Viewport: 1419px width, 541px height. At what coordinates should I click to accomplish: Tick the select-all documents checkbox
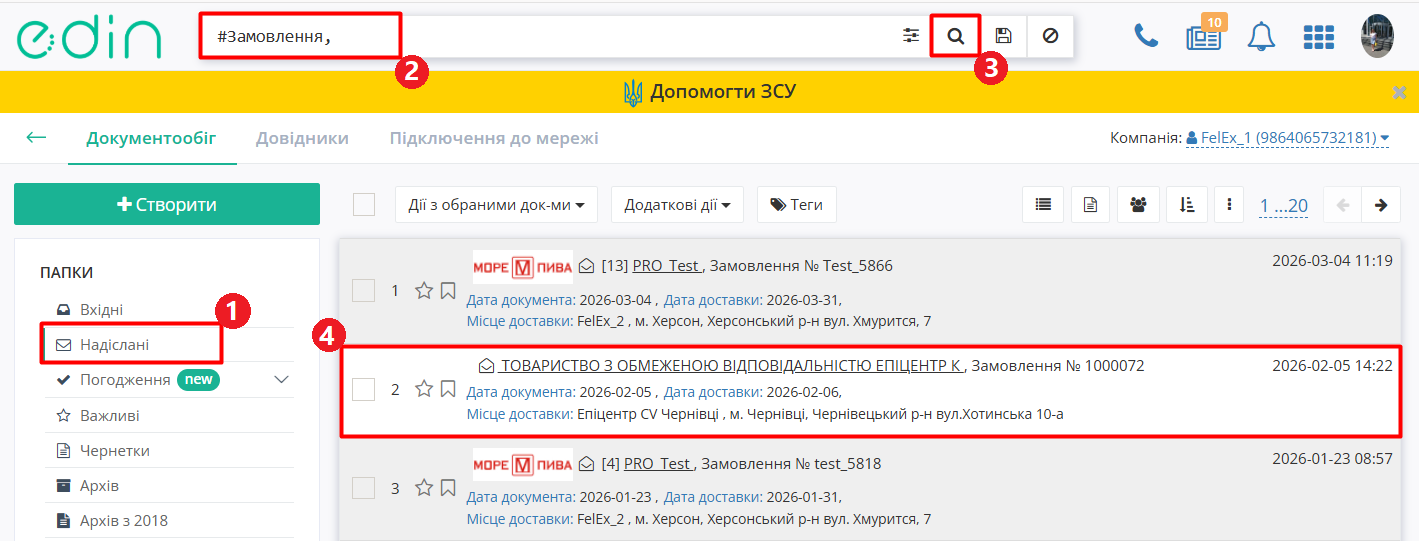pos(364,205)
